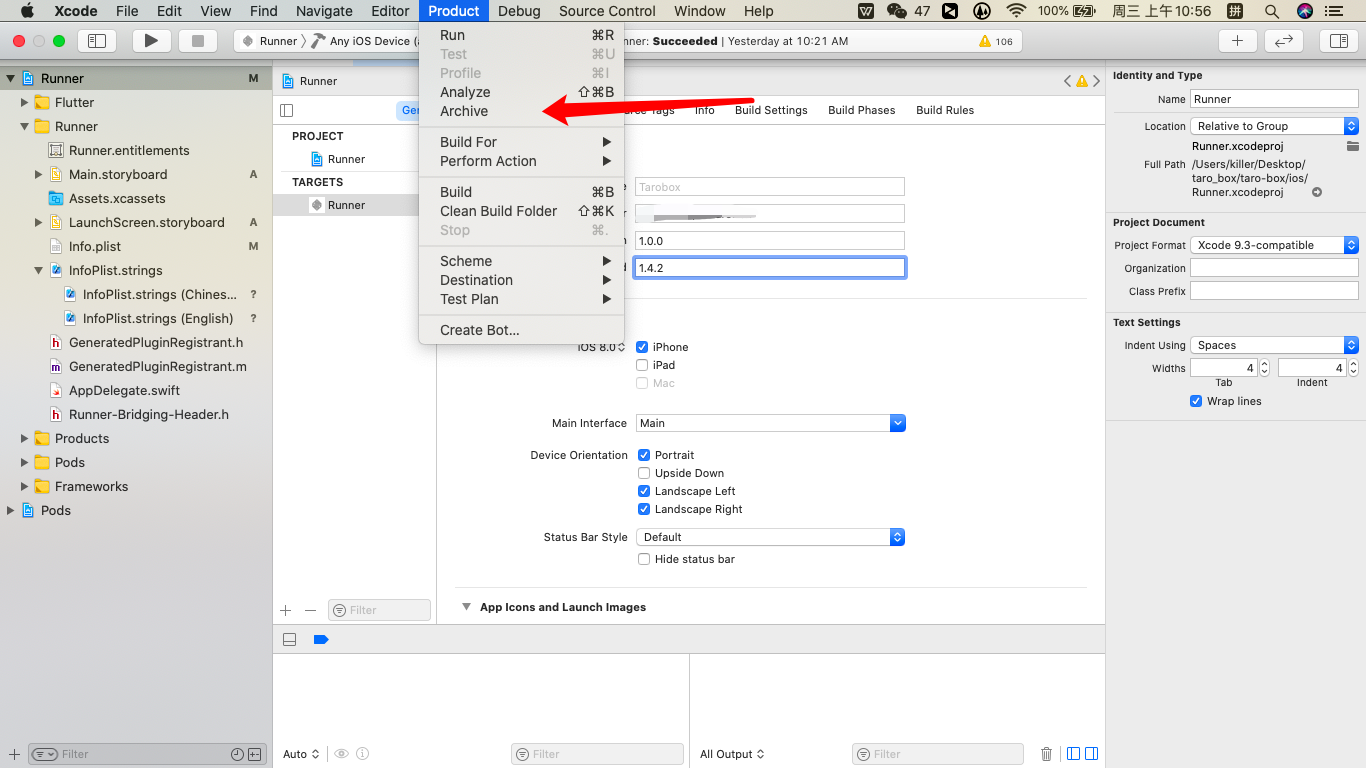Viewport: 1366px width, 768px height.
Task: Click the go back editor arrow
Action: [x=1068, y=81]
